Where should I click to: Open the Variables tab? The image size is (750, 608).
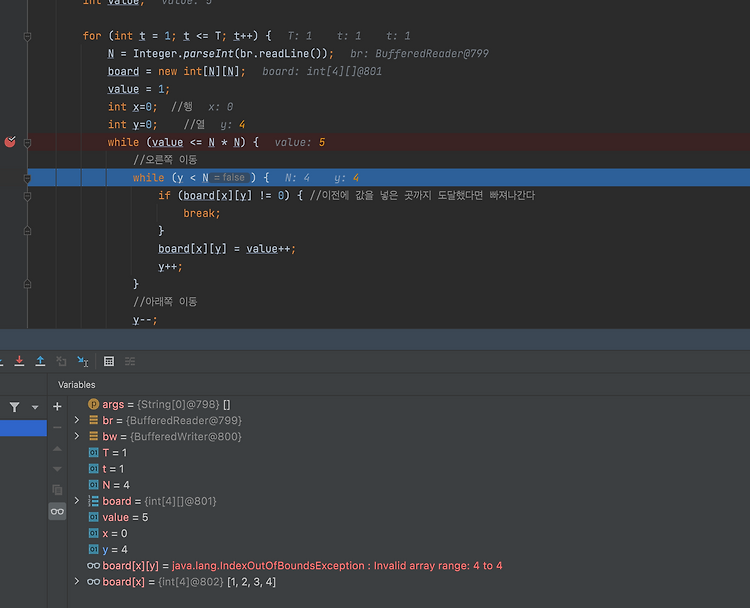tap(77, 385)
